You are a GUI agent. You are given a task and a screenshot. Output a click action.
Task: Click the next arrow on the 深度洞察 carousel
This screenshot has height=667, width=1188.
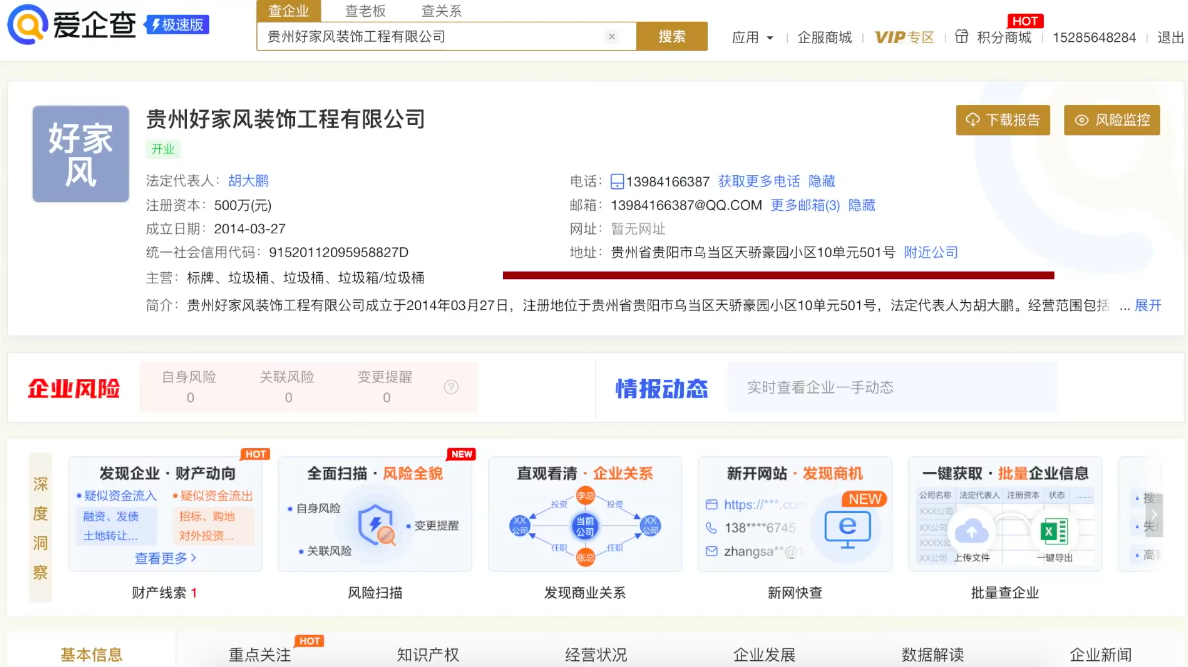[1153, 515]
